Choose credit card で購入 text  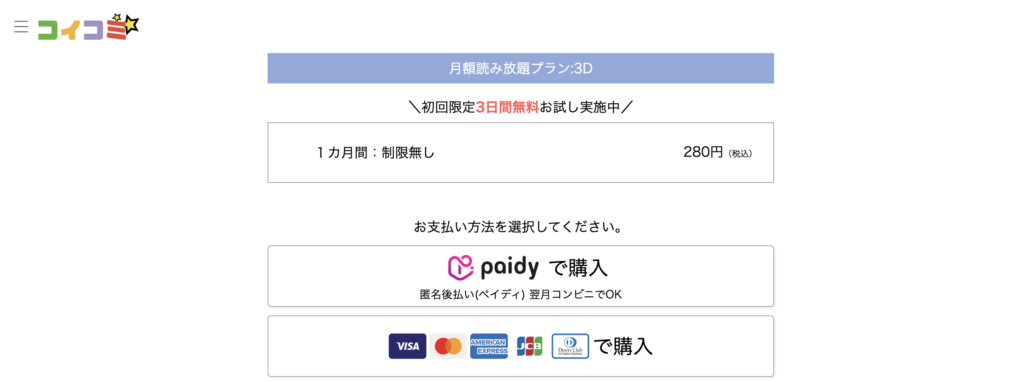623,347
